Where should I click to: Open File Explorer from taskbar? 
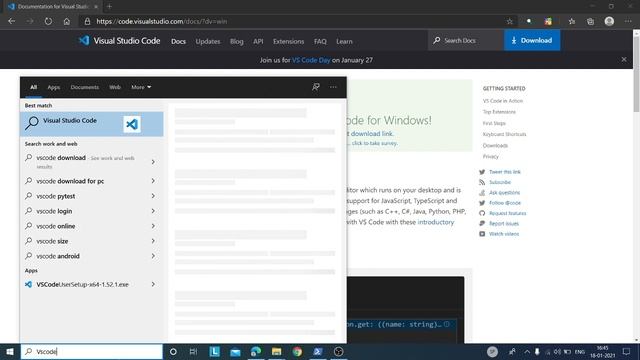tap(276, 351)
